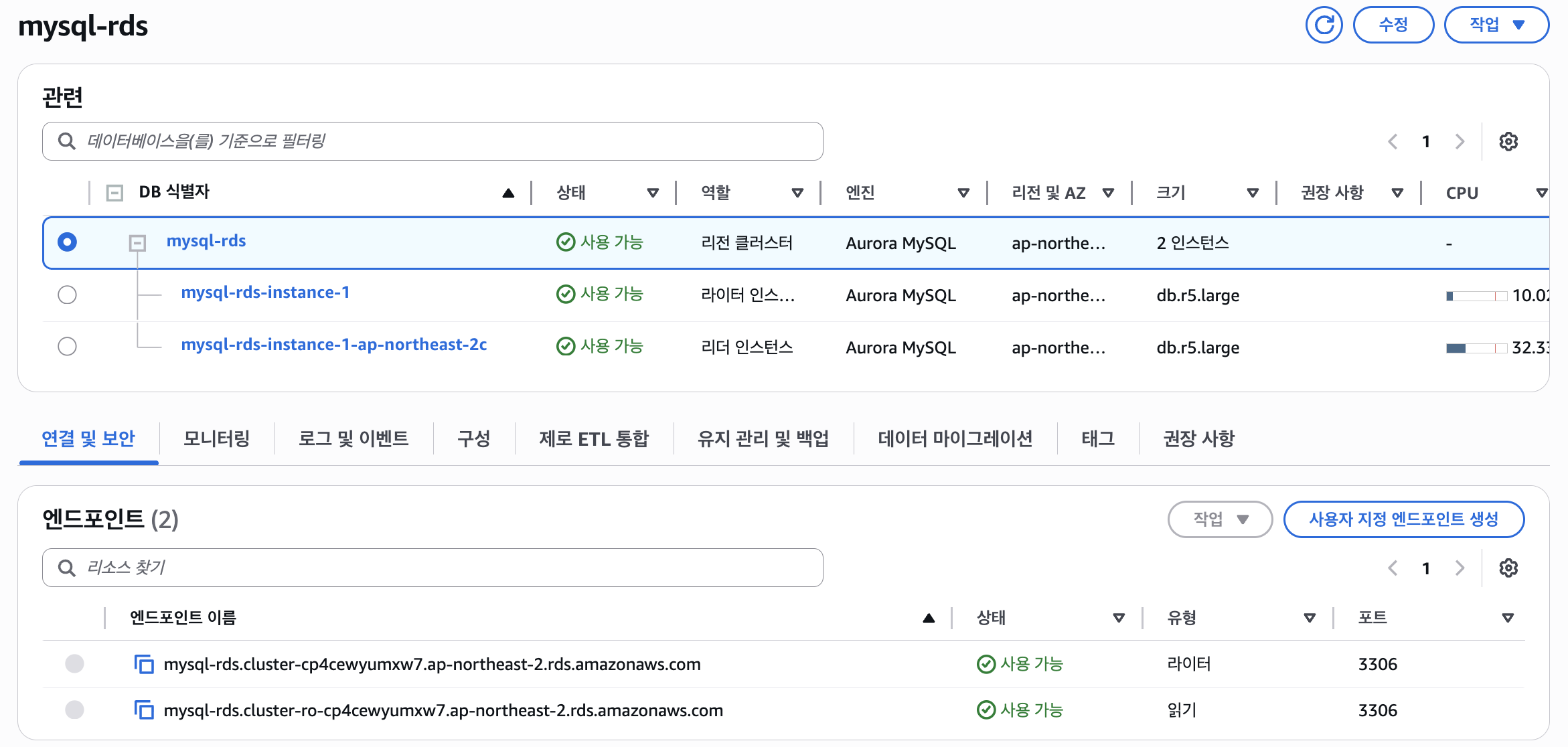
Task: Open the endpoints table settings gear
Action: point(1508,568)
